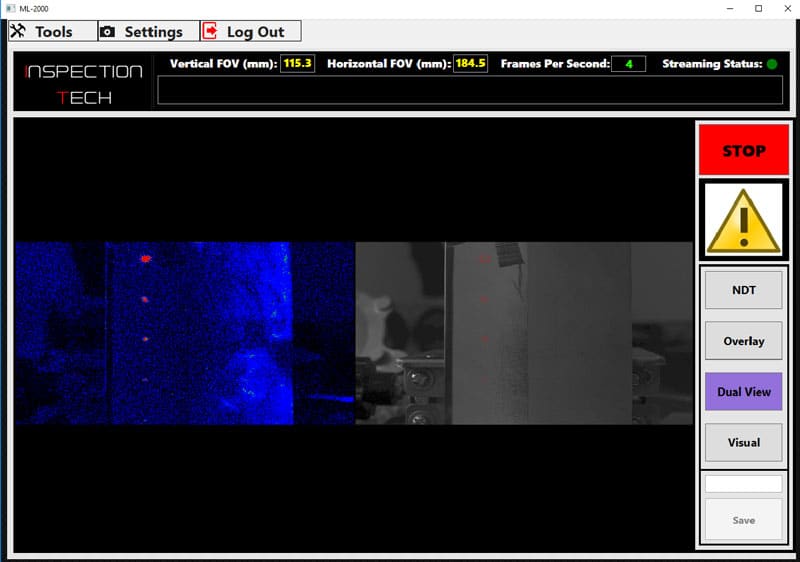800x562 pixels.
Task: Click the red Log Out arrow icon
Action: (x=210, y=31)
